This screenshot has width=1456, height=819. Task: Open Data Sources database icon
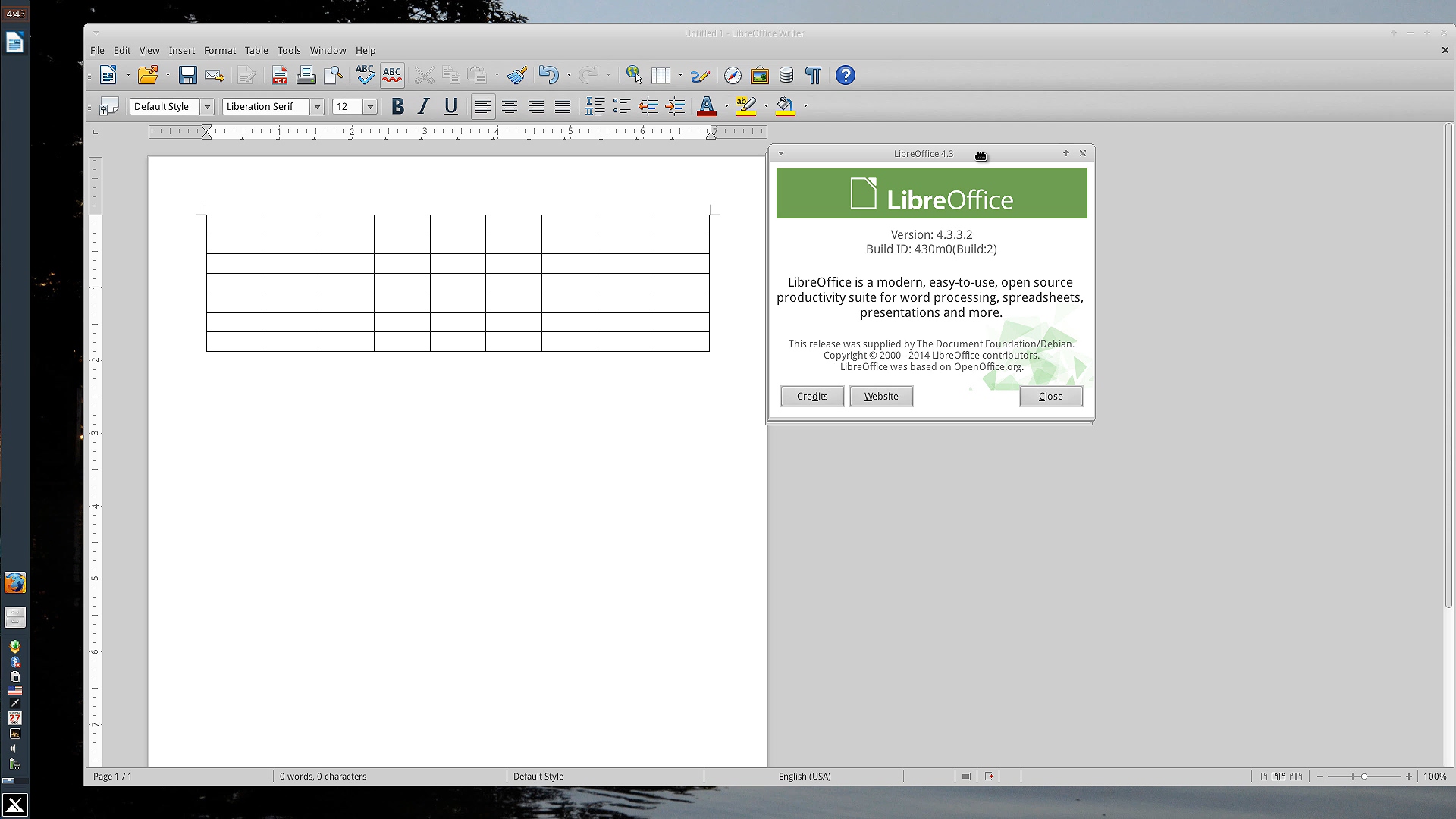pyautogui.click(x=786, y=75)
